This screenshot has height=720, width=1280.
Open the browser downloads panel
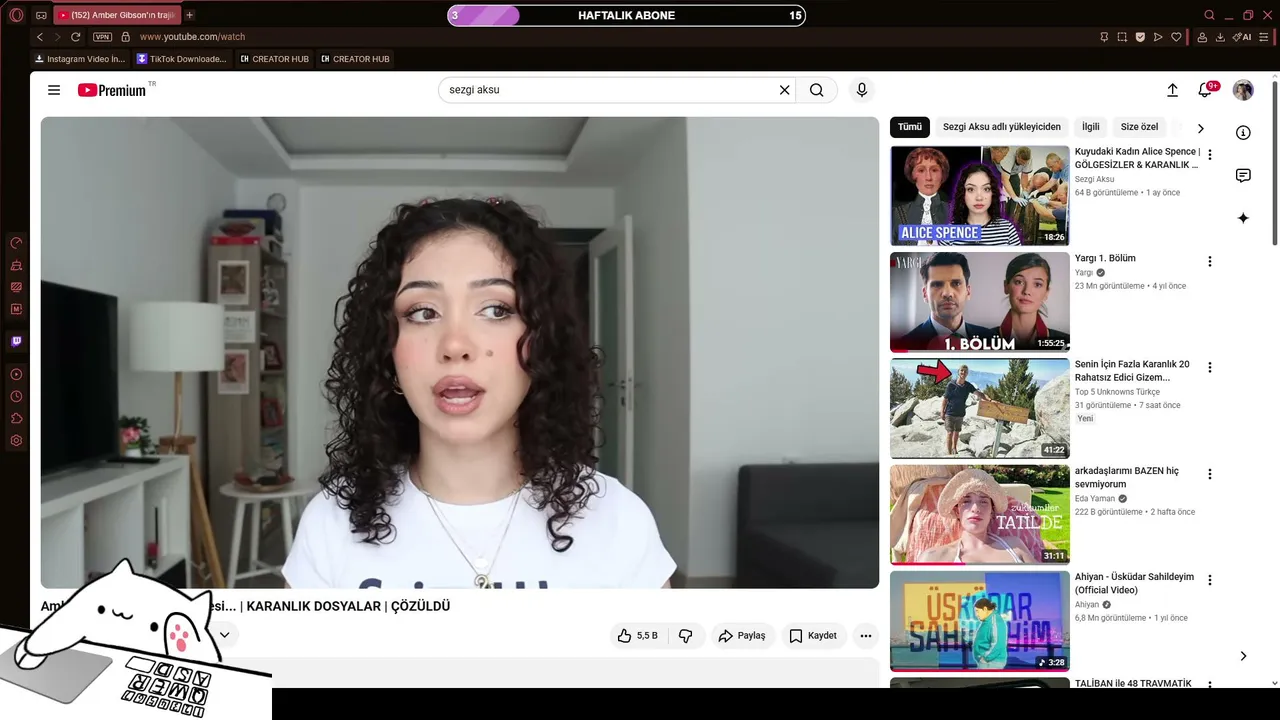(x=1220, y=37)
